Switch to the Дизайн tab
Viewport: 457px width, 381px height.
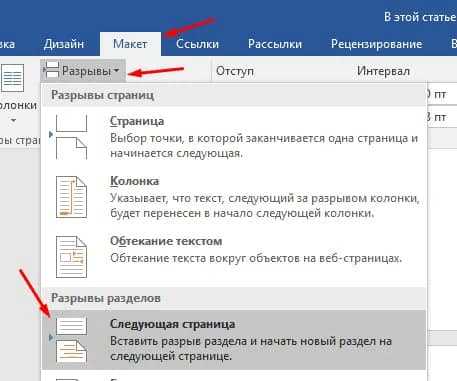pyautogui.click(x=64, y=44)
